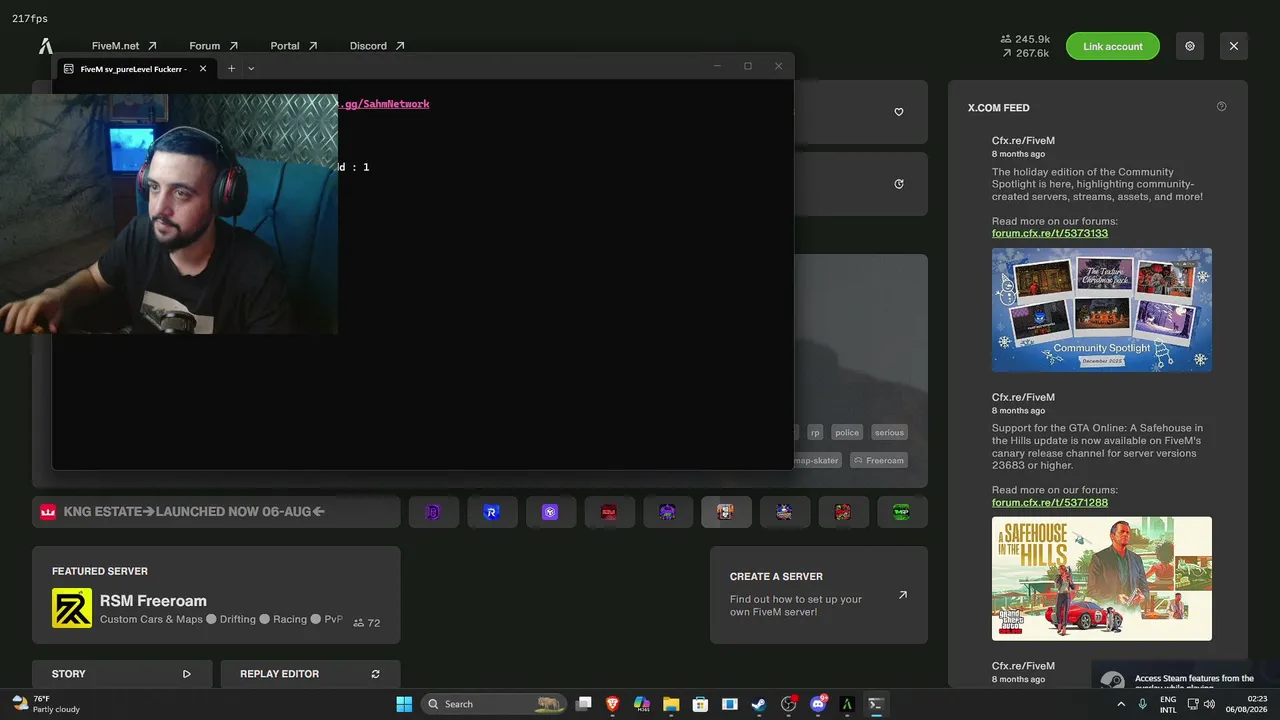Switch to FiveM on the taskbar
The image size is (1280, 720).
pyautogui.click(x=847, y=704)
